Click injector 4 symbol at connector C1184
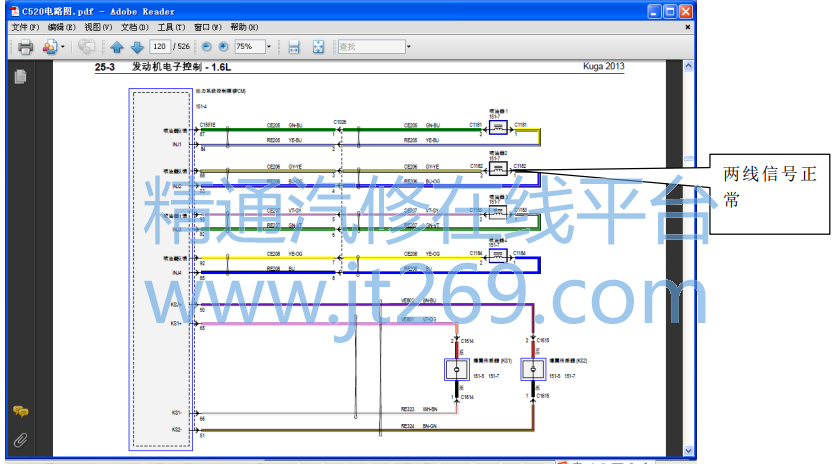Viewport: 834px width, 464px height. (498, 255)
